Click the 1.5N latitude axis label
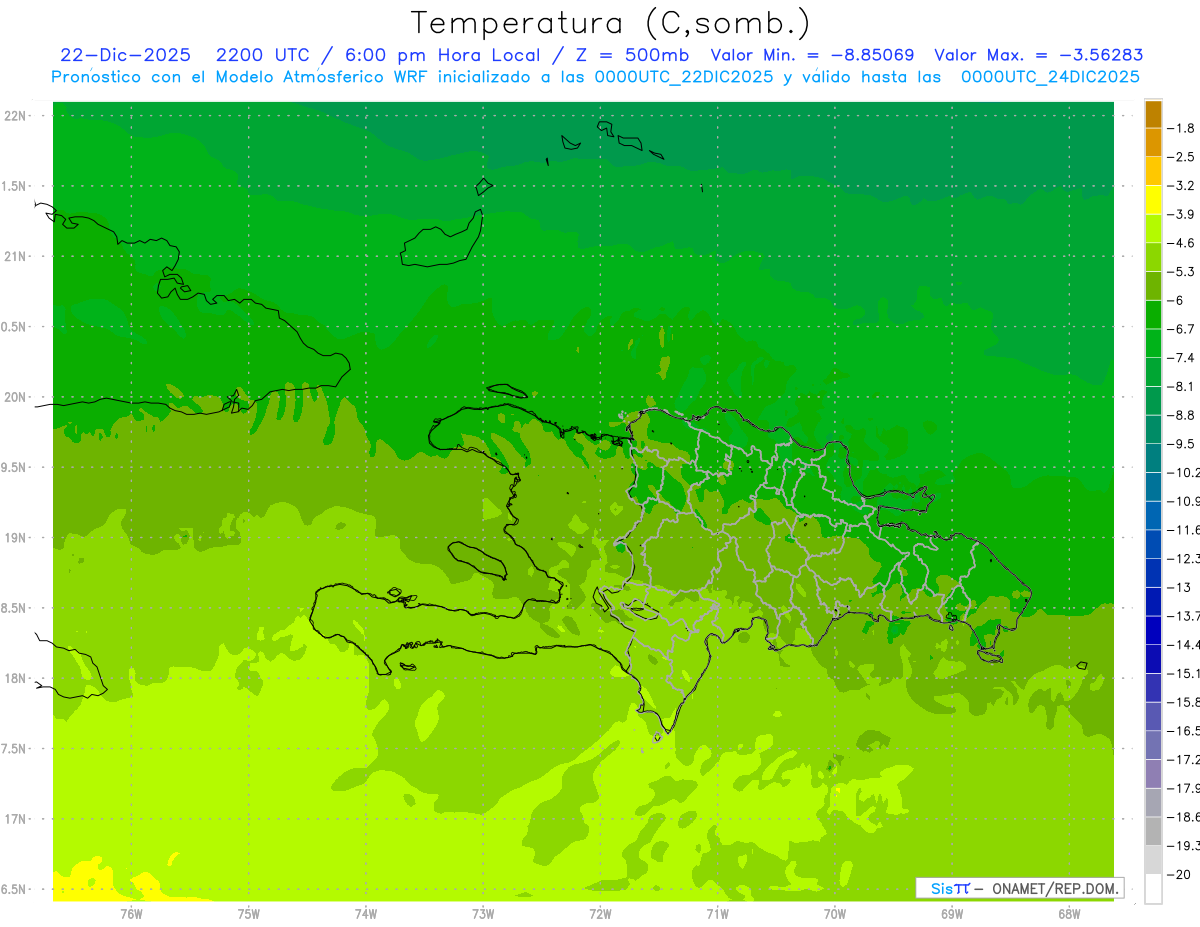Screen dimensions: 1200x927 (14, 186)
